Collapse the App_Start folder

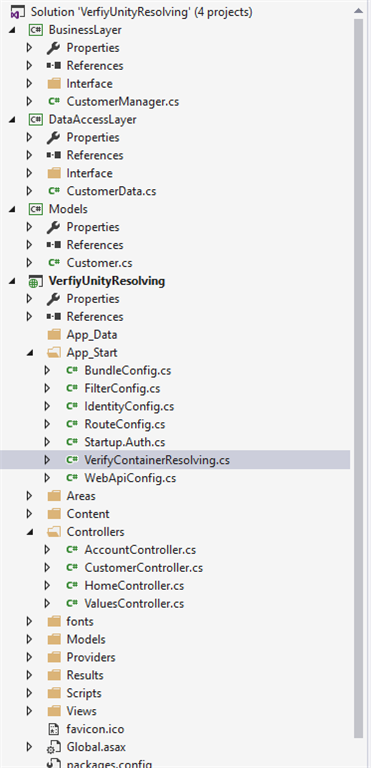point(29,353)
